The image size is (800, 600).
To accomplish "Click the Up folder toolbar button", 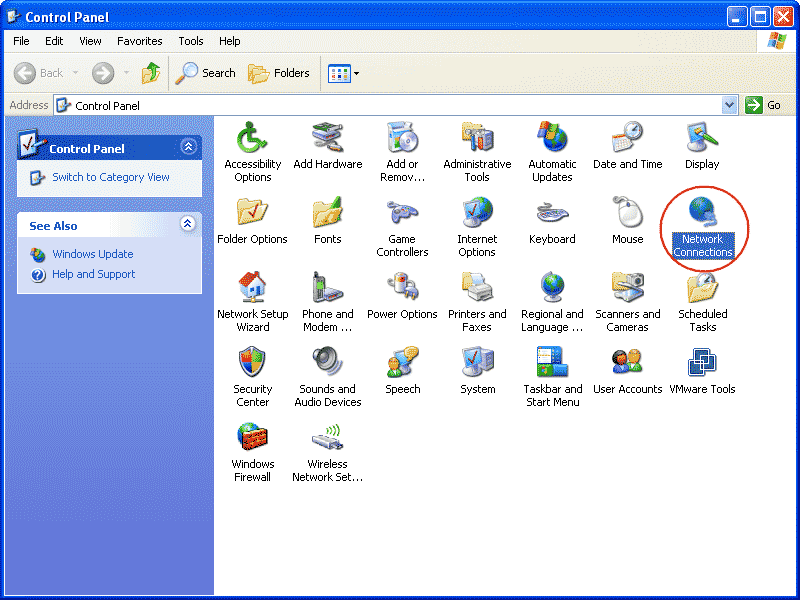I will coord(151,73).
